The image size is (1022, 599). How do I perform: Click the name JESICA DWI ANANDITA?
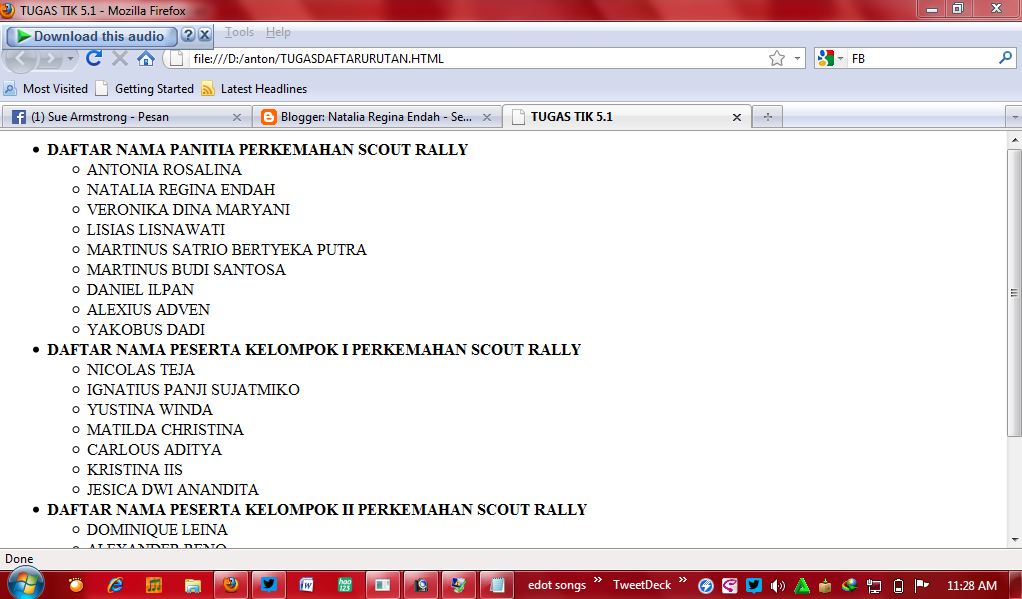[x=173, y=489]
